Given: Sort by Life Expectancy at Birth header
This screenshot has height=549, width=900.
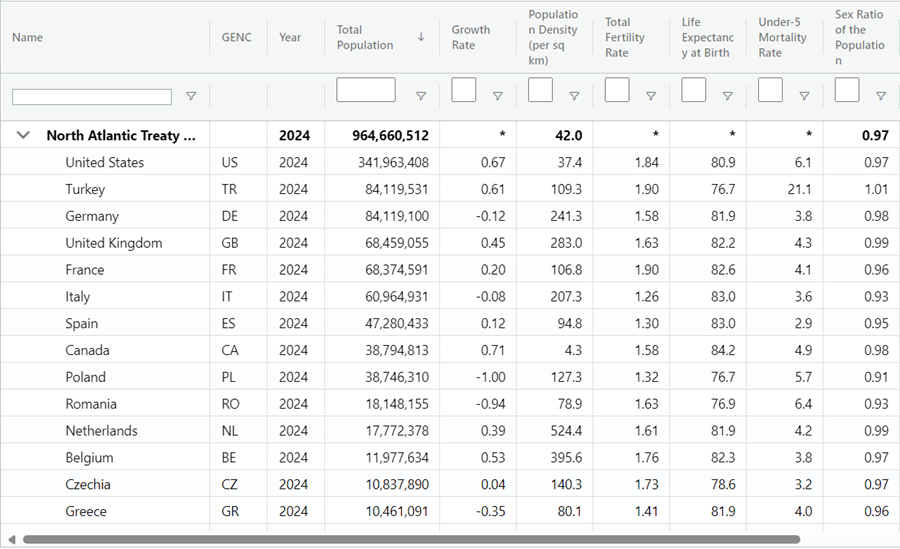Looking at the screenshot, I should [x=708, y=37].
